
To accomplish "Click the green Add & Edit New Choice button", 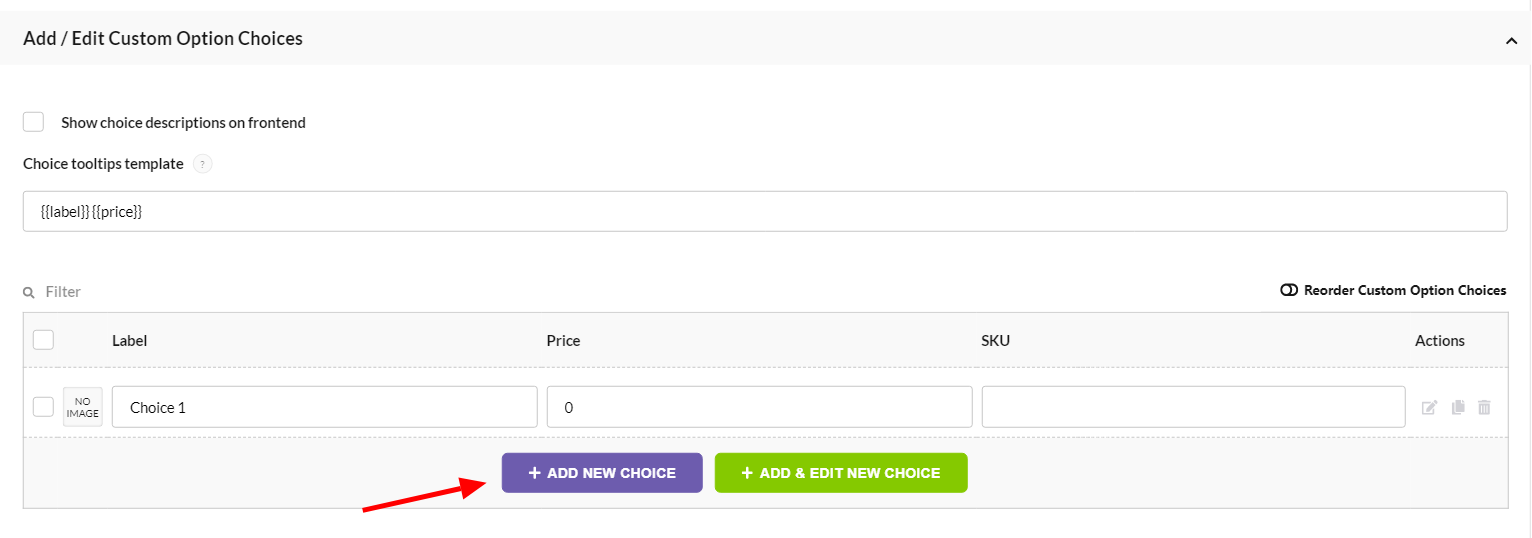I will pos(841,473).
